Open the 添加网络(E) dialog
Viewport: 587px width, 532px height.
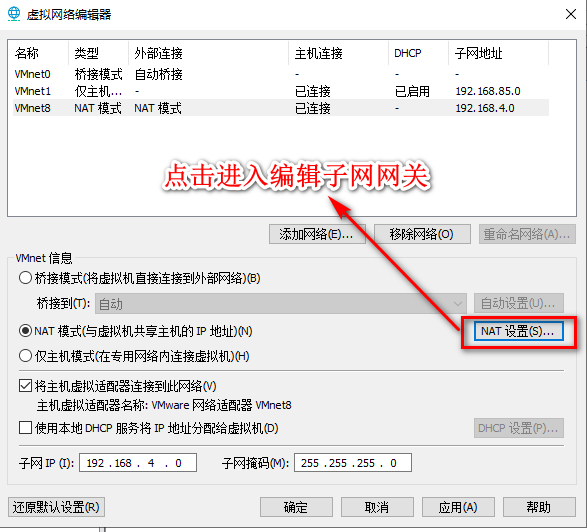coord(317,234)
